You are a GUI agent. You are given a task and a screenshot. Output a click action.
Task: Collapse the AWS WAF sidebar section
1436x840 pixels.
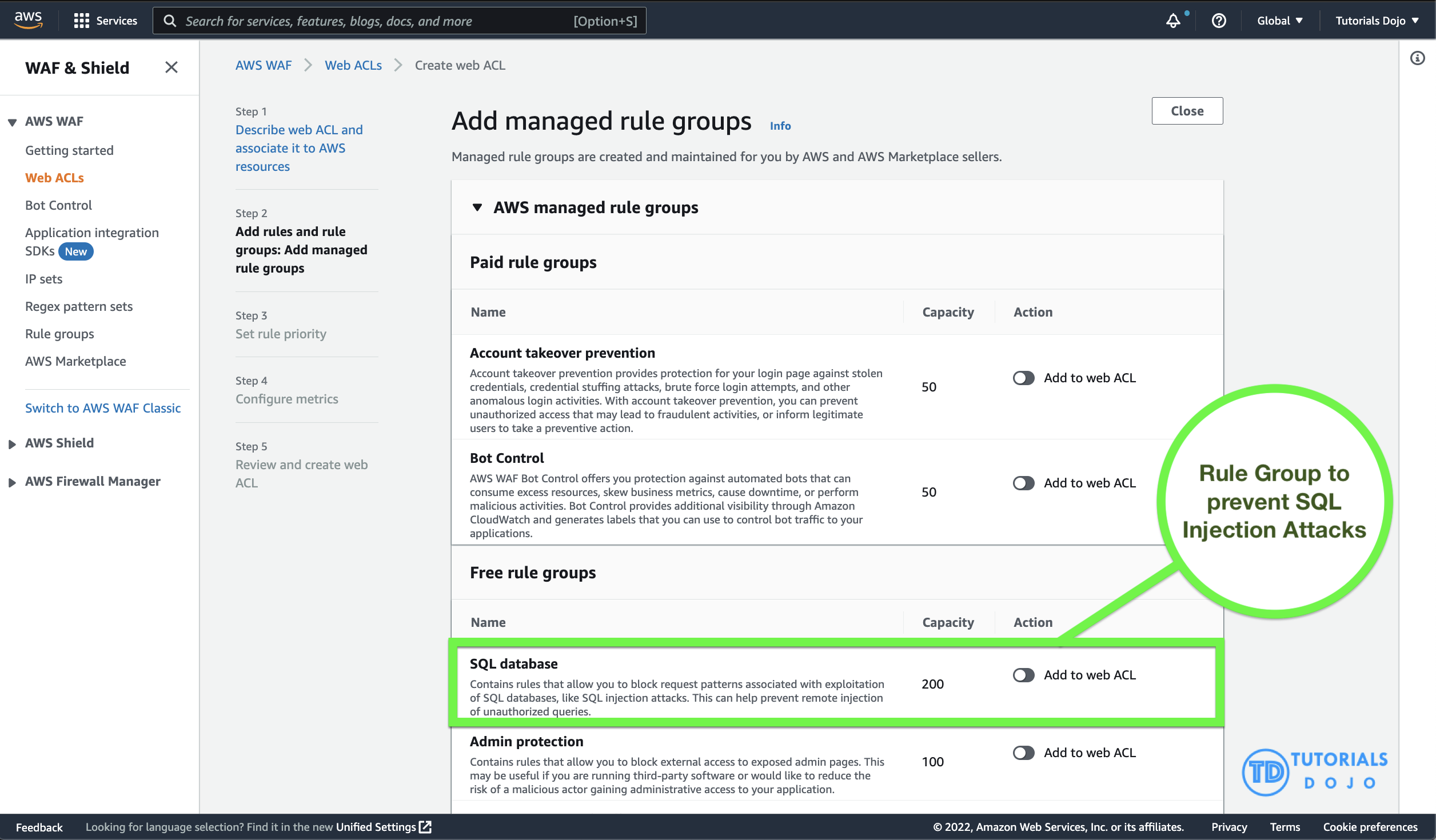[12, 122]
